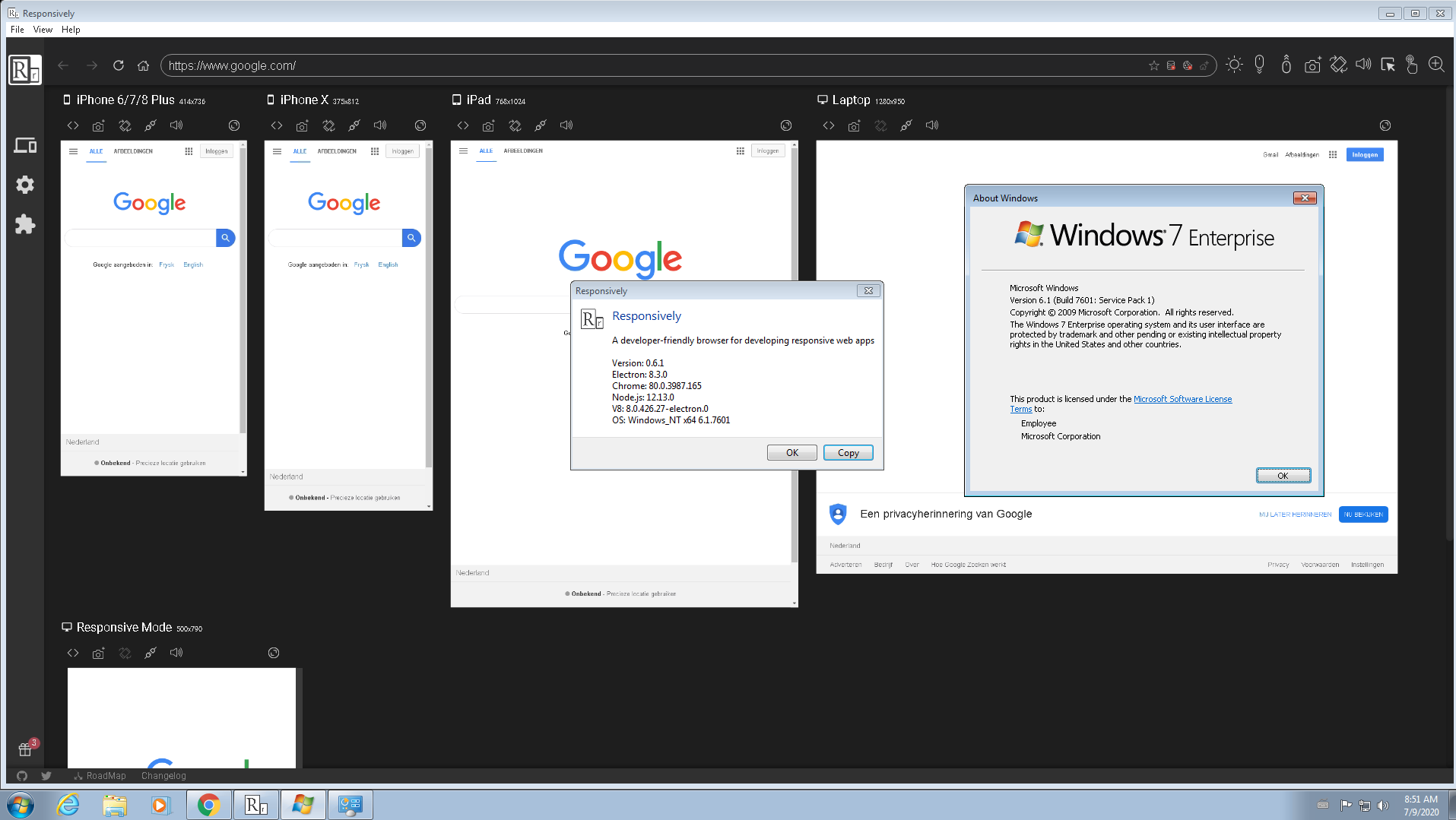Rotate the iPhone 6/7/8 Plus to landscape
This screenshot has width=1456, height=820.
[x=125, y=125]
